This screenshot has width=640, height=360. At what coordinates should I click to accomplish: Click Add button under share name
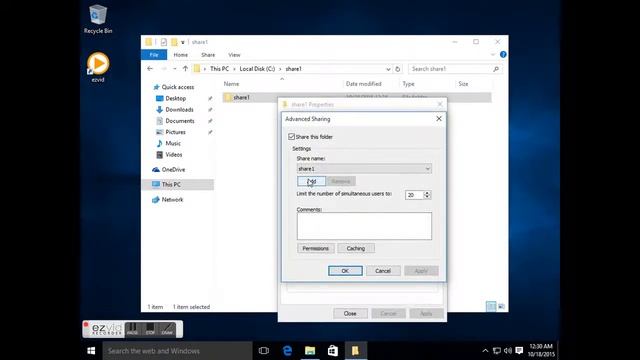click(311, 181)
